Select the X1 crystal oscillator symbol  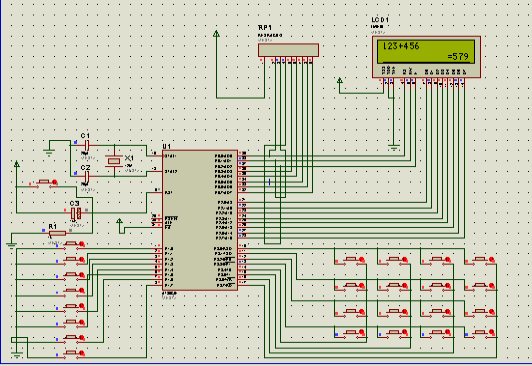[114, 160]
